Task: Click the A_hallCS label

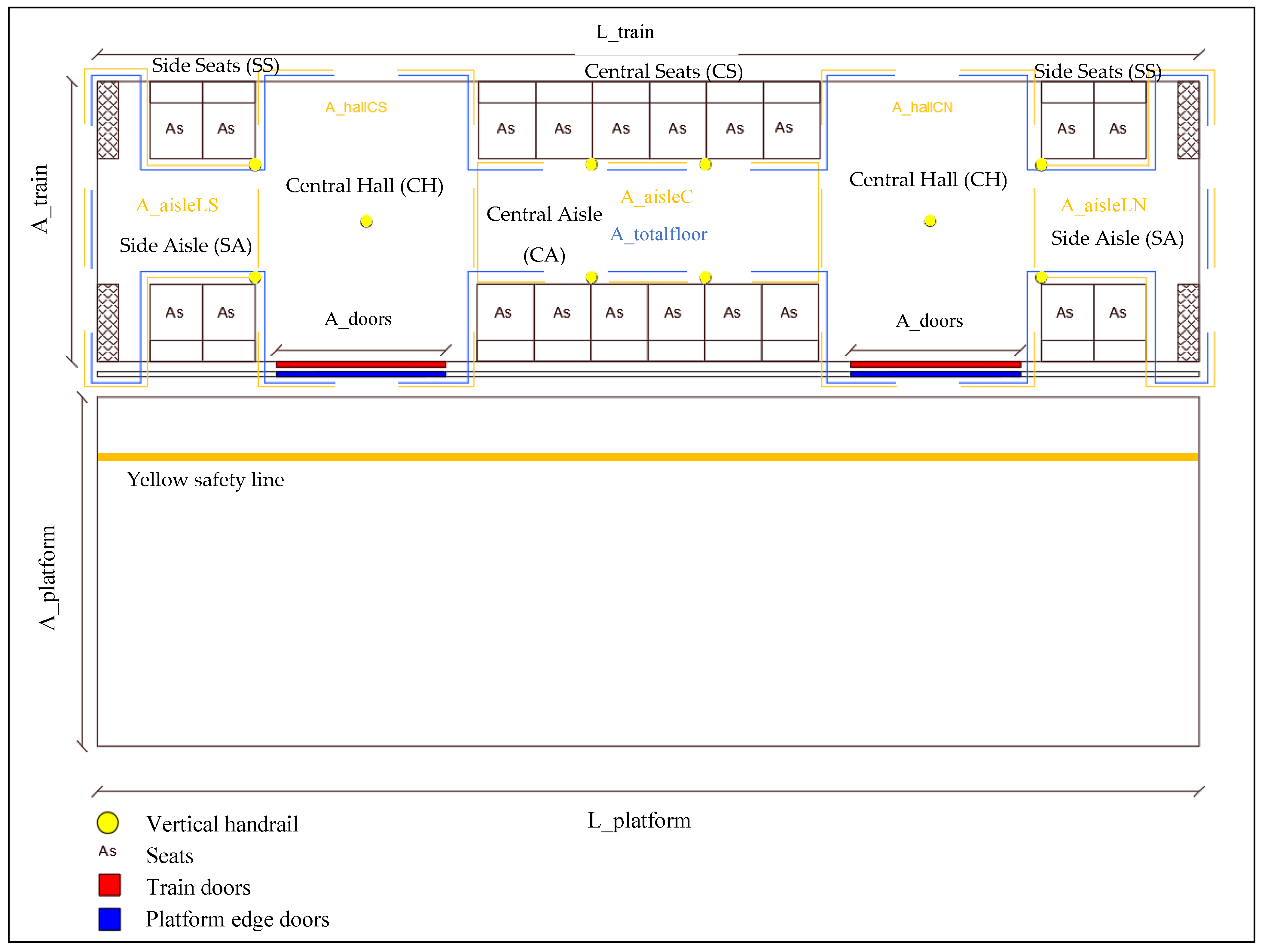Action: tap(356, 108)
